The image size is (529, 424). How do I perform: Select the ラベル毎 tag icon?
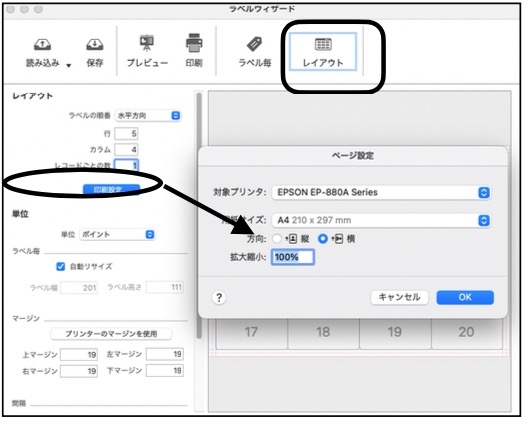[x=255, y=44]
